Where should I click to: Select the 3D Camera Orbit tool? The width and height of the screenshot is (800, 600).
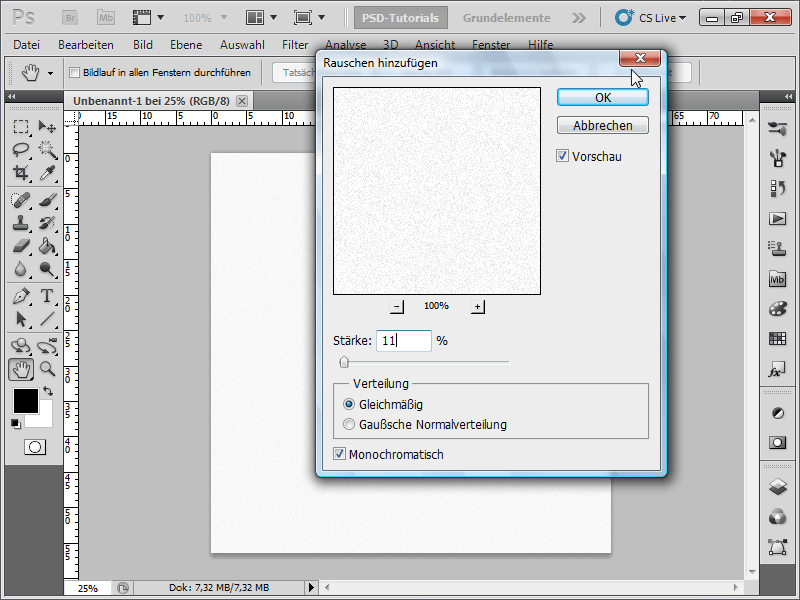click(x=47, y=346)
